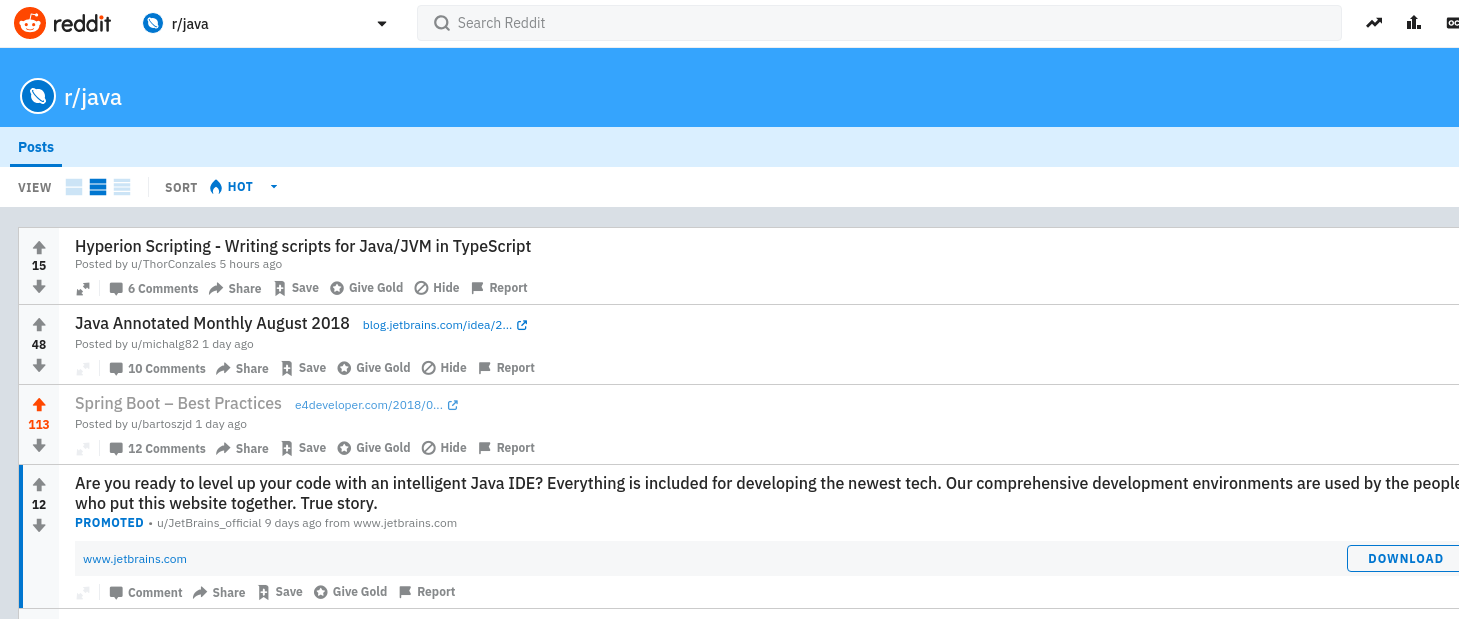Open u/ThorConzales profile link

(173, 265)
